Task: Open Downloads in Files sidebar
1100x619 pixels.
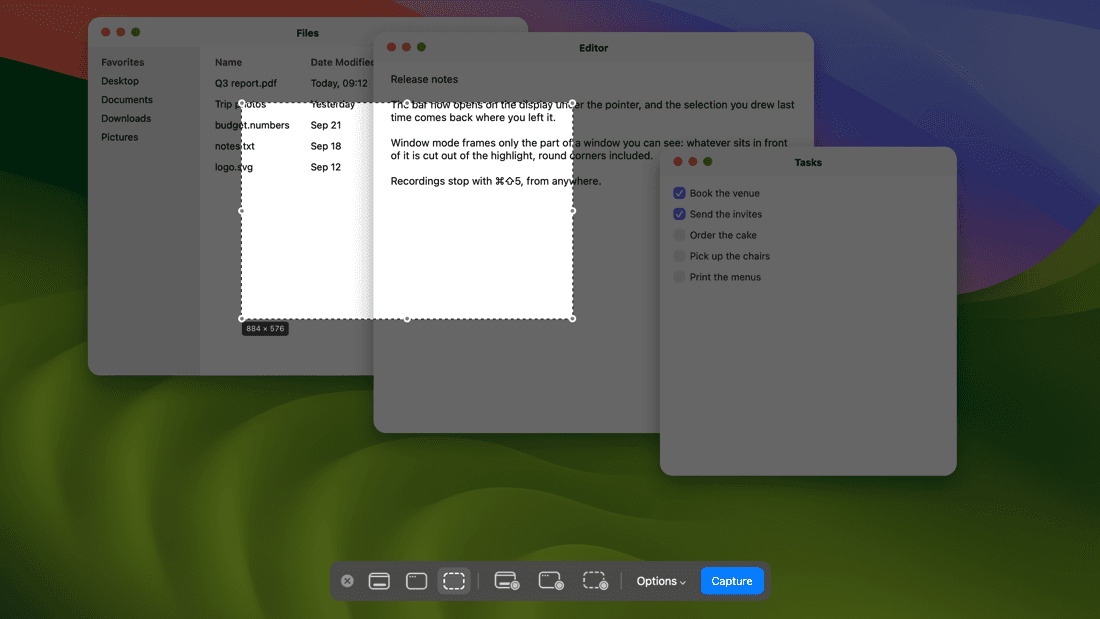Action: click(126, 119)
